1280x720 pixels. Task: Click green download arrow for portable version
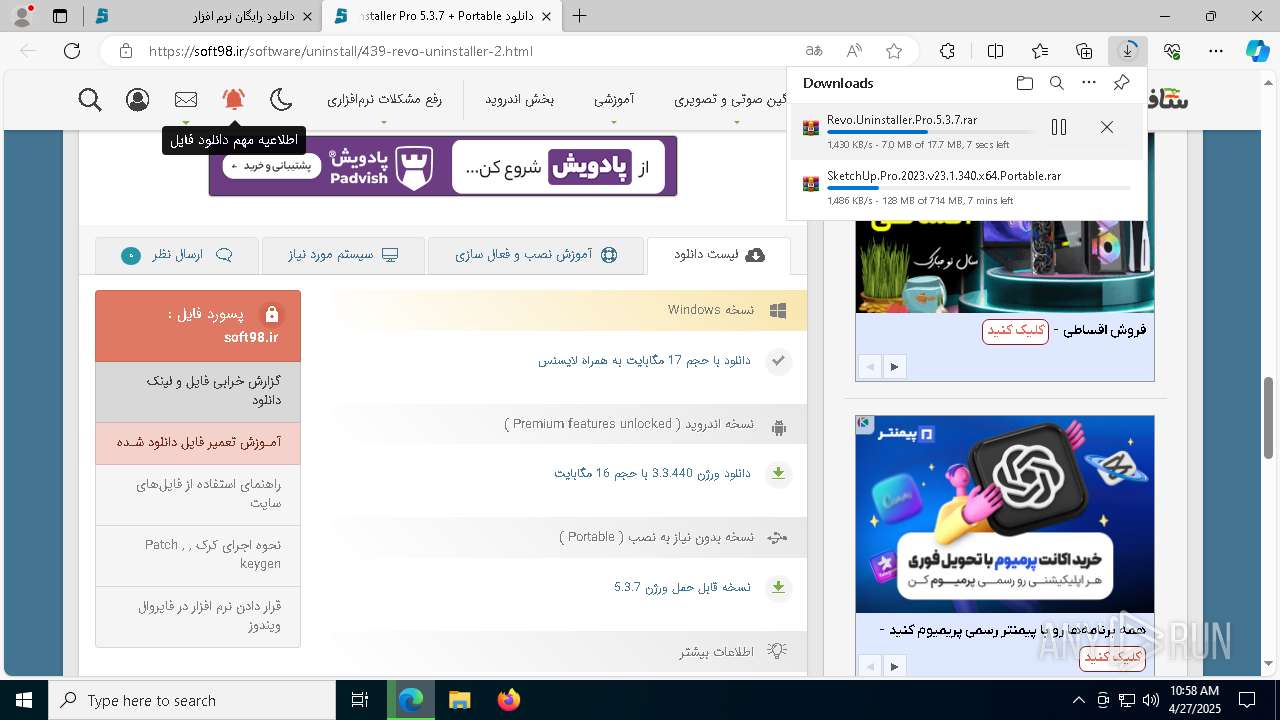click(x=778, y=587)
